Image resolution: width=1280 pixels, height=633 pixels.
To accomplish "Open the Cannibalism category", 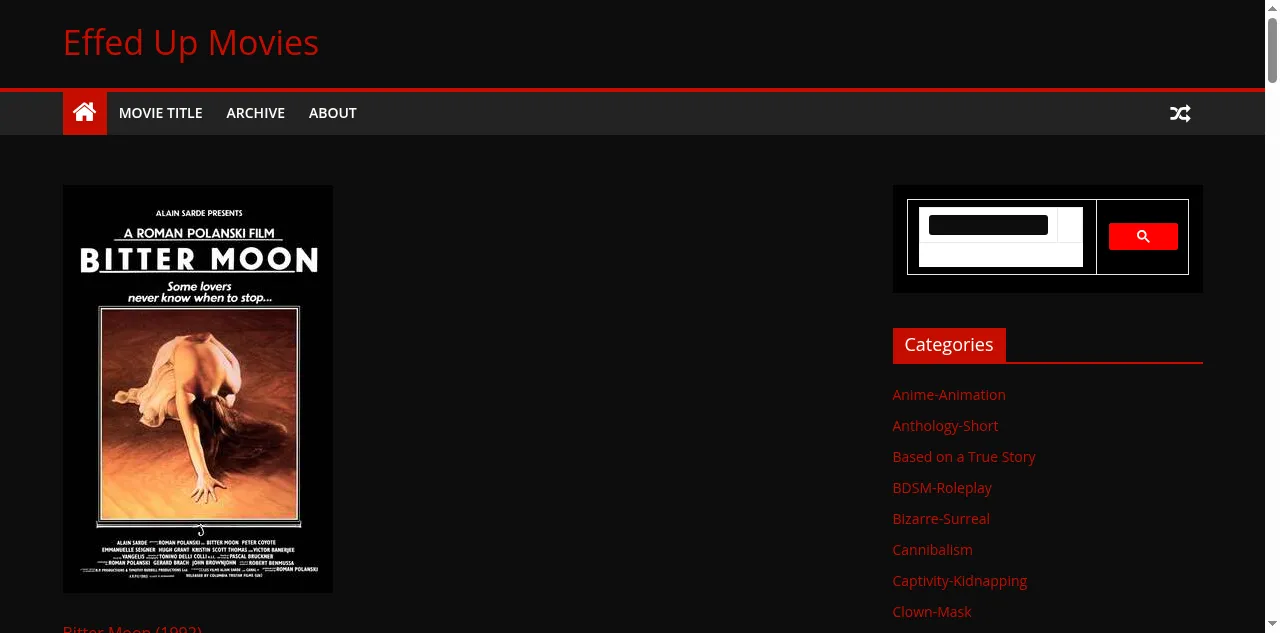I will click(932, 550).
